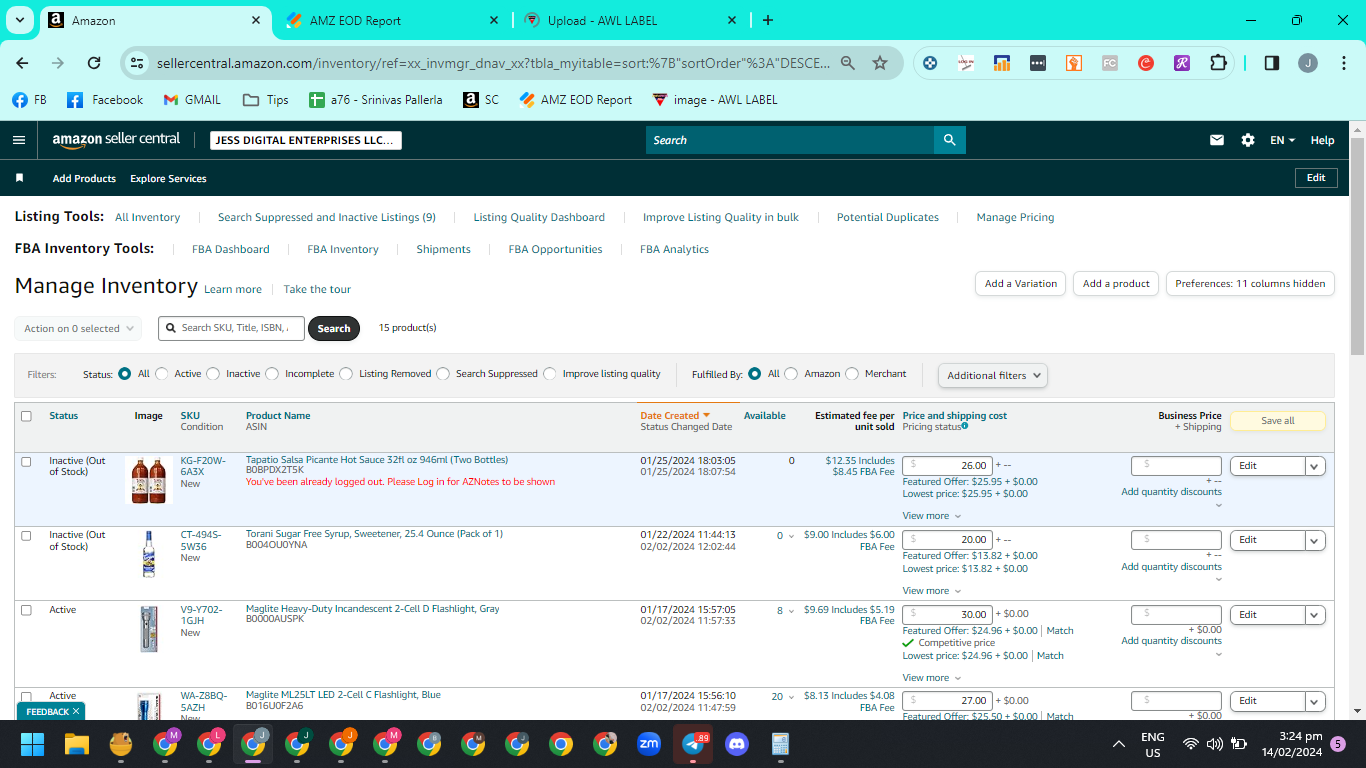Open the SC bookmark
Image resolution: width=1366 pixels, height=768 pixels.
(481, 100)
